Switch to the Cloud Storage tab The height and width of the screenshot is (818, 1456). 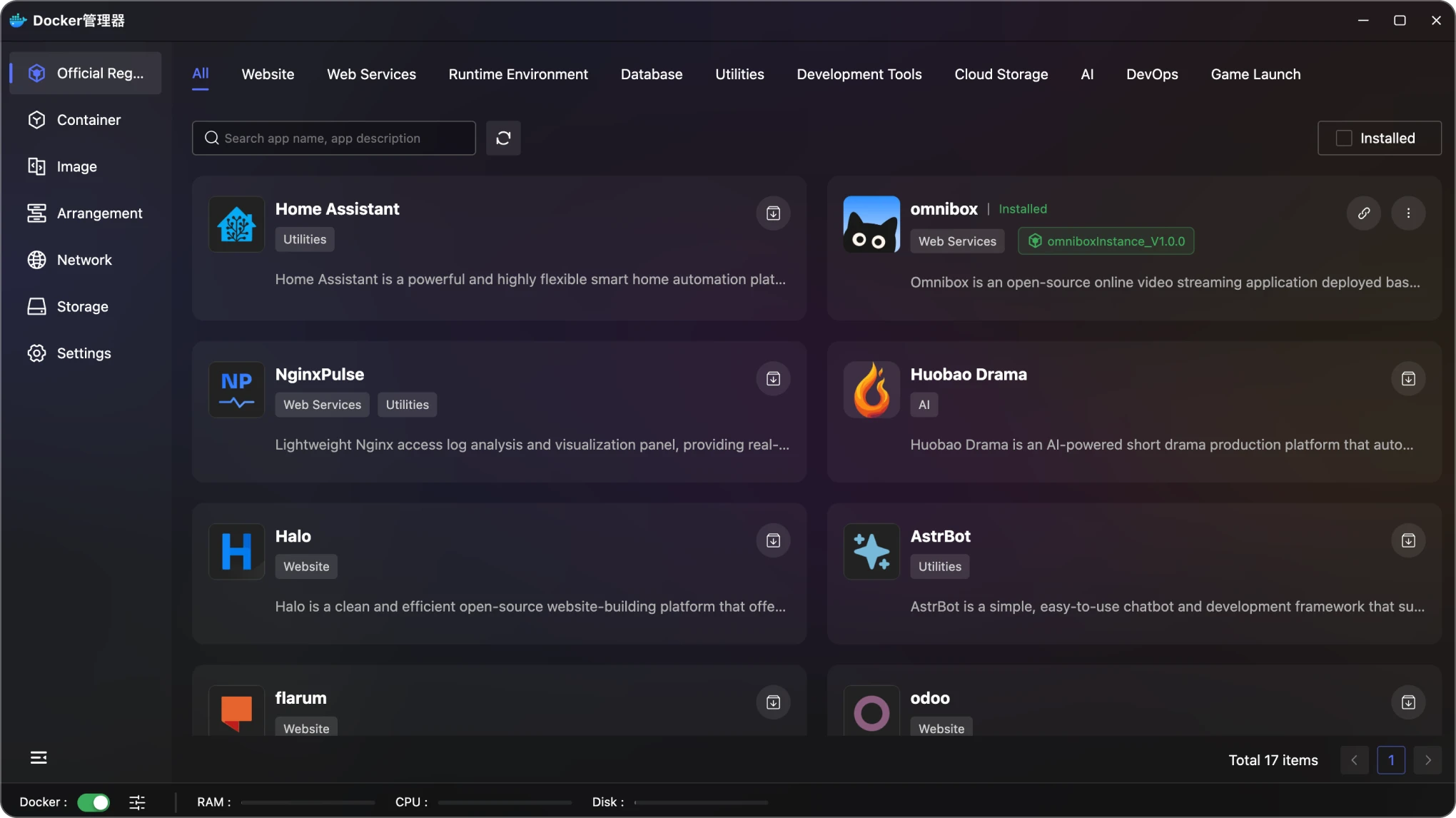pyautogui.click(x=1001, y=74)
